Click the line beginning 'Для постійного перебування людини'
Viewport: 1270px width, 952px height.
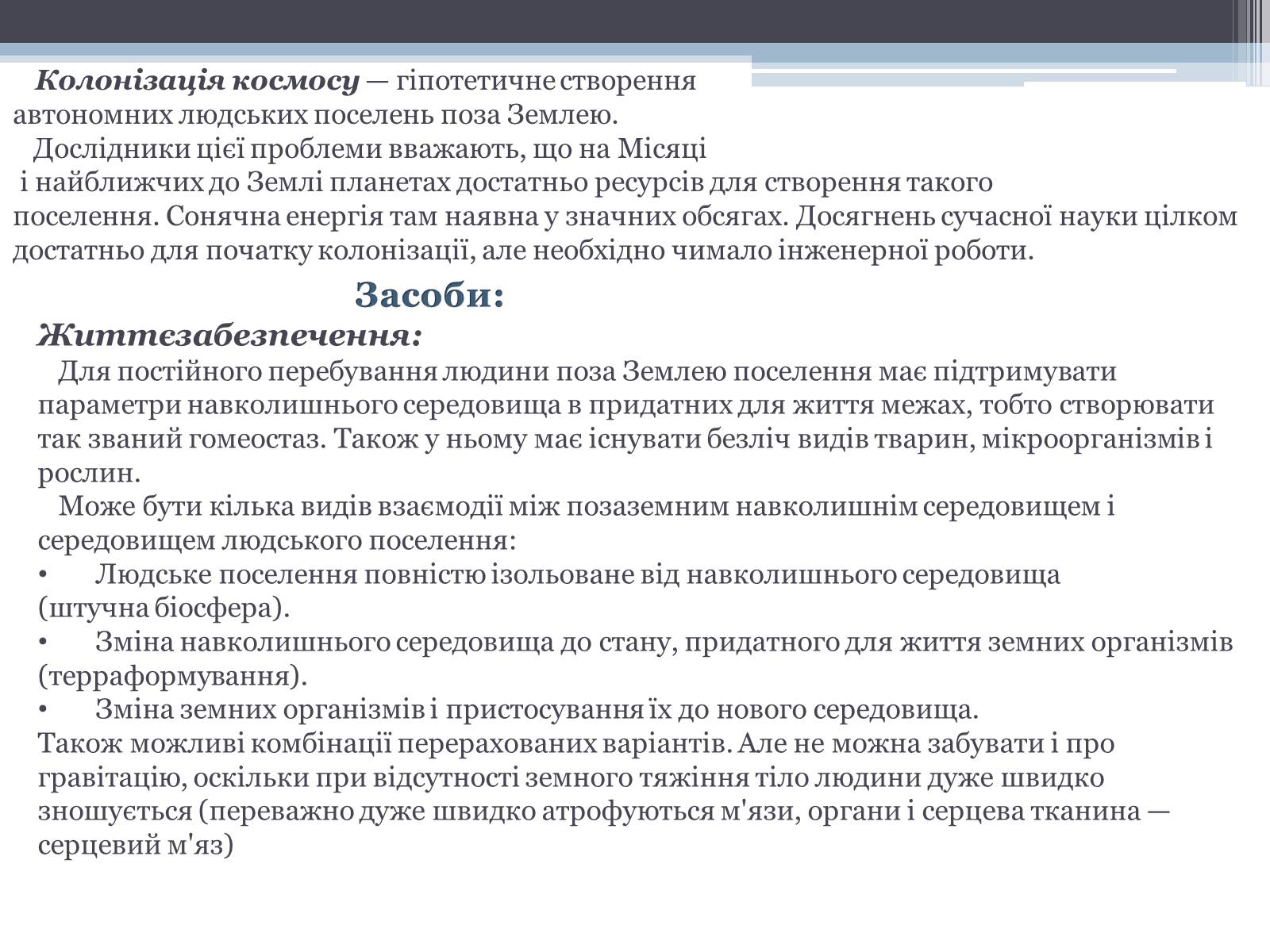click(587, 371)
